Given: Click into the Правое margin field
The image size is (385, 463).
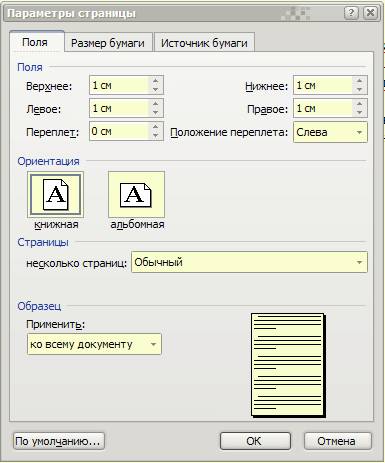Looking at the screenshot, I should pyautogui.click(x=323, y=108).
